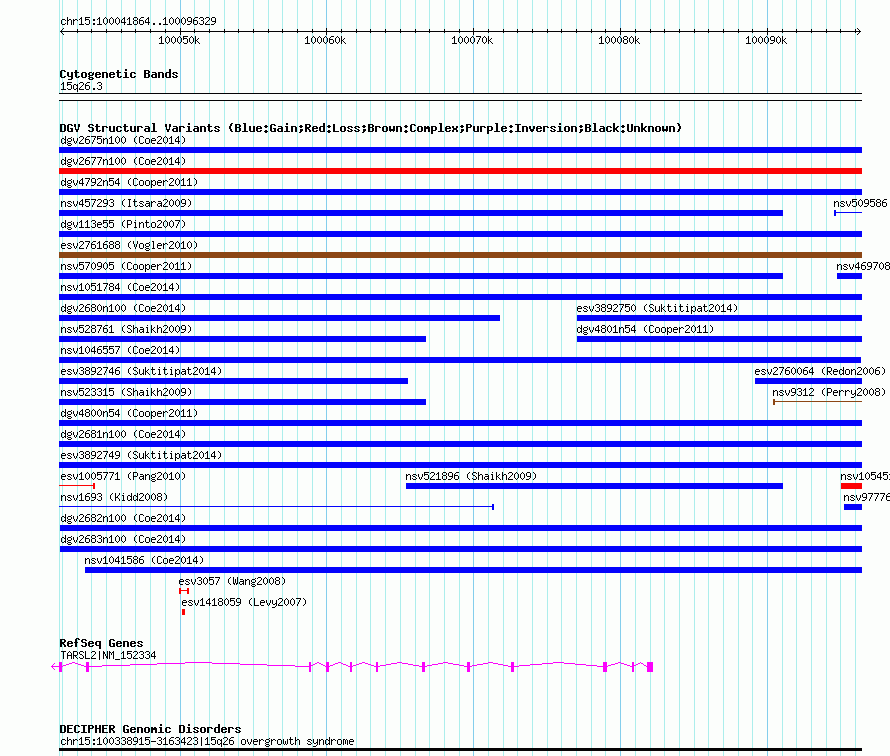Click the 15q26 overgrowth syndrome entry
This screenshot has width=890, height=756.
[207, 741]
